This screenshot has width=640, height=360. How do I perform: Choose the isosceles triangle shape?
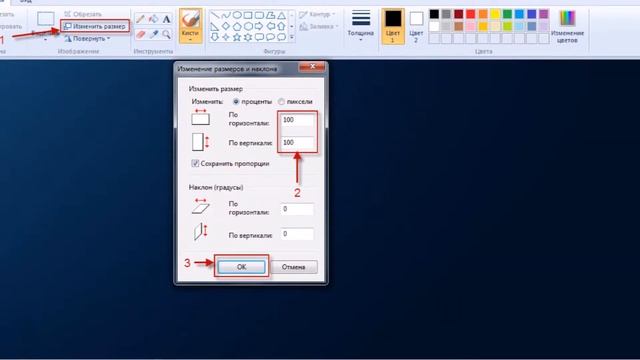coord(281,16)
